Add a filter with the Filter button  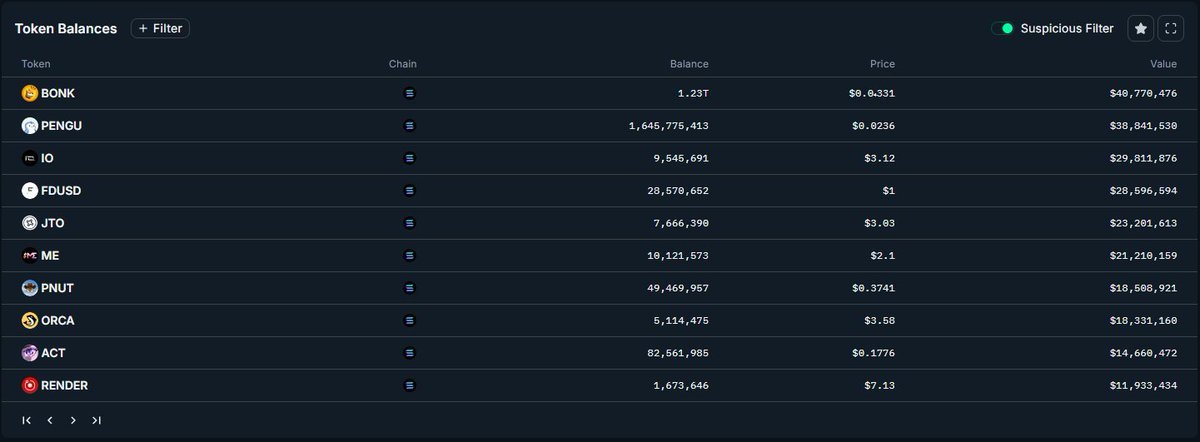[160, 28]
